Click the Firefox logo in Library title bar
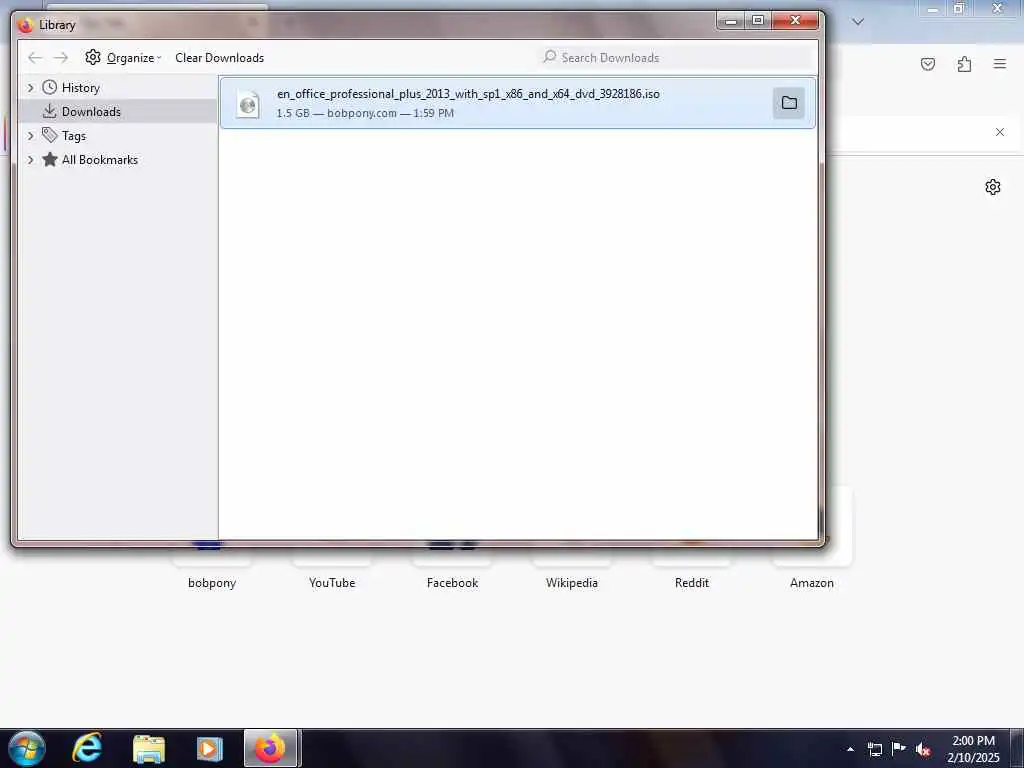The height and width of the screenshot is (768, 1024). pos(26,25)
